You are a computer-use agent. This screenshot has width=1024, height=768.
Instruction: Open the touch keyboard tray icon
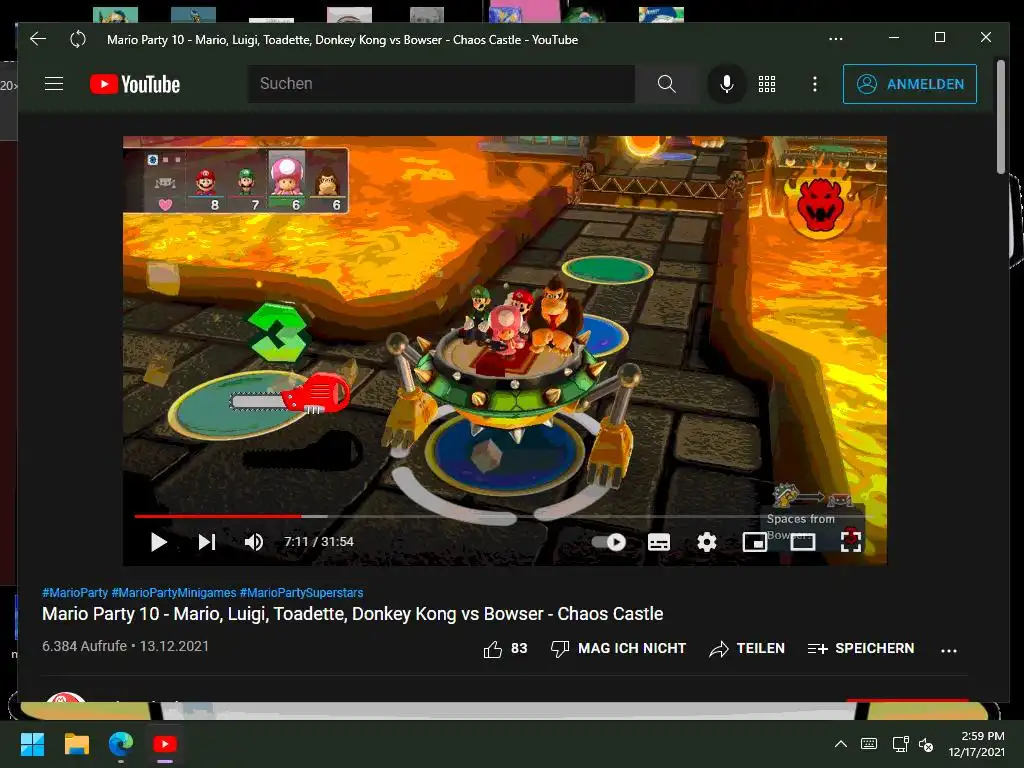point(869,744)
